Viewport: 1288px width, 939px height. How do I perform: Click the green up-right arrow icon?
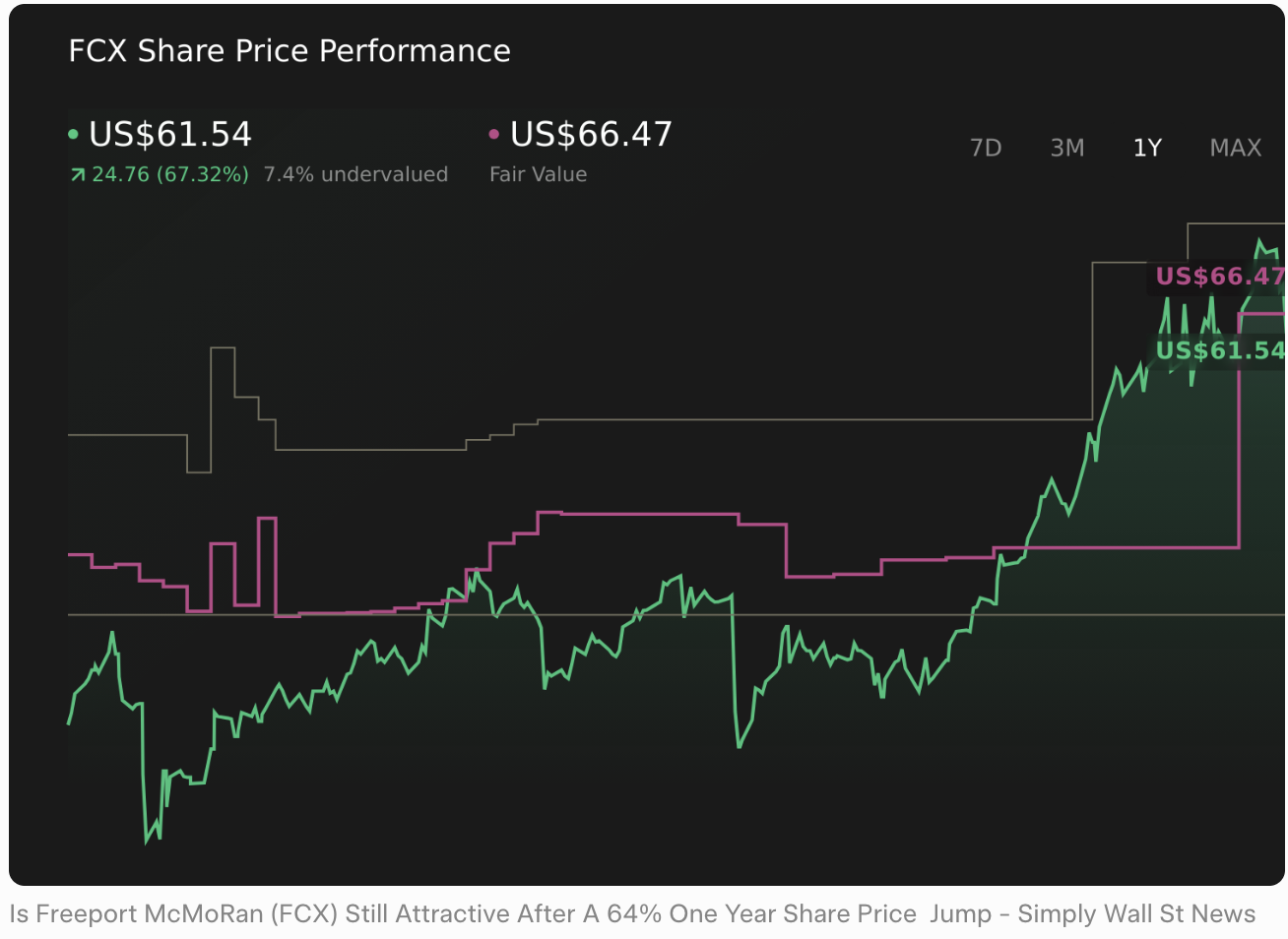tap(78, 175)
